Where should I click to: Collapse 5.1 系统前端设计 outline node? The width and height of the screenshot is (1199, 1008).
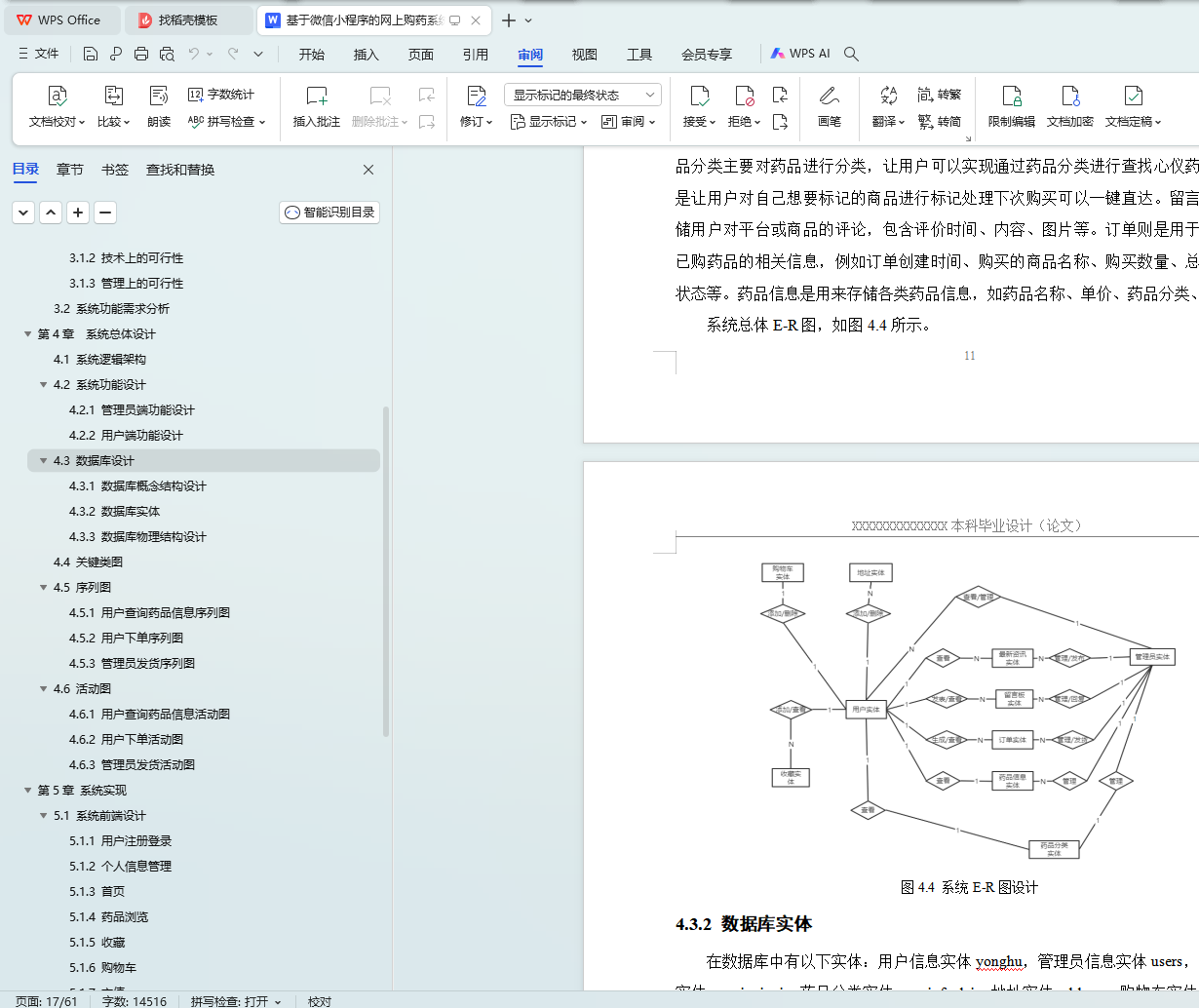point(43,815)
